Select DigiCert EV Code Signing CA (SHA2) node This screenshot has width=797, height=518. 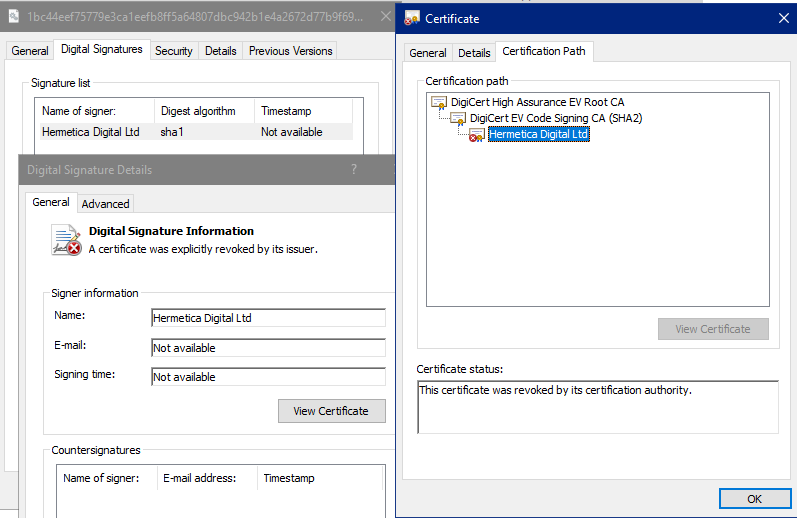pos(556,118)
